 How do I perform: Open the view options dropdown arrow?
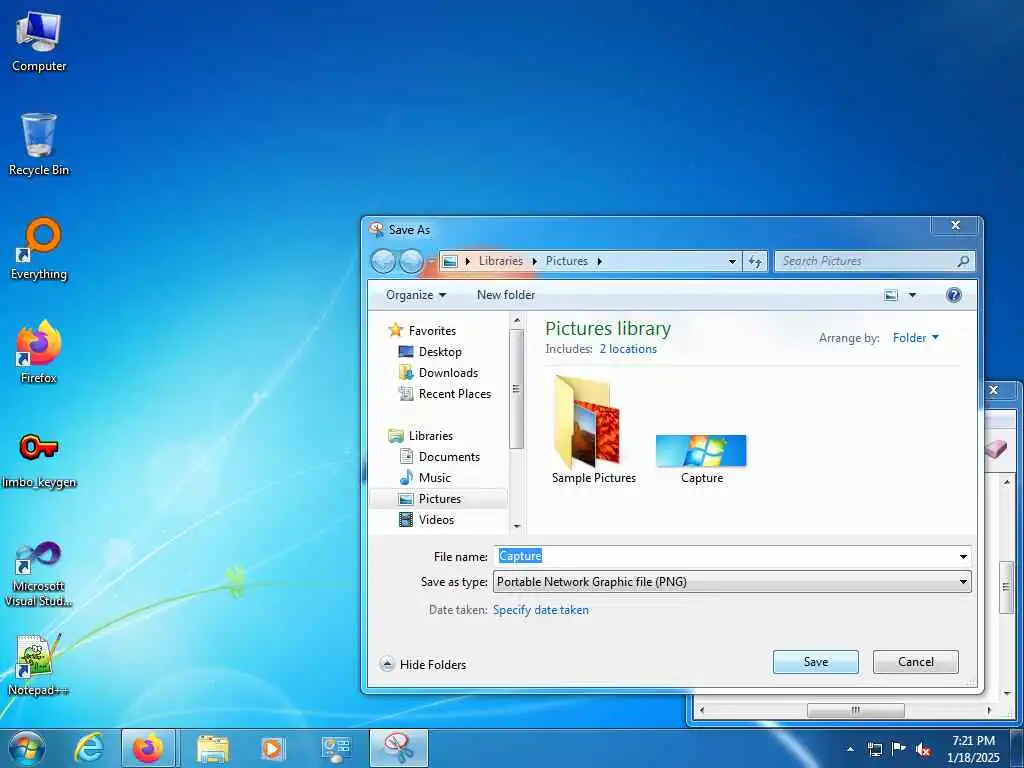point(912,295)
